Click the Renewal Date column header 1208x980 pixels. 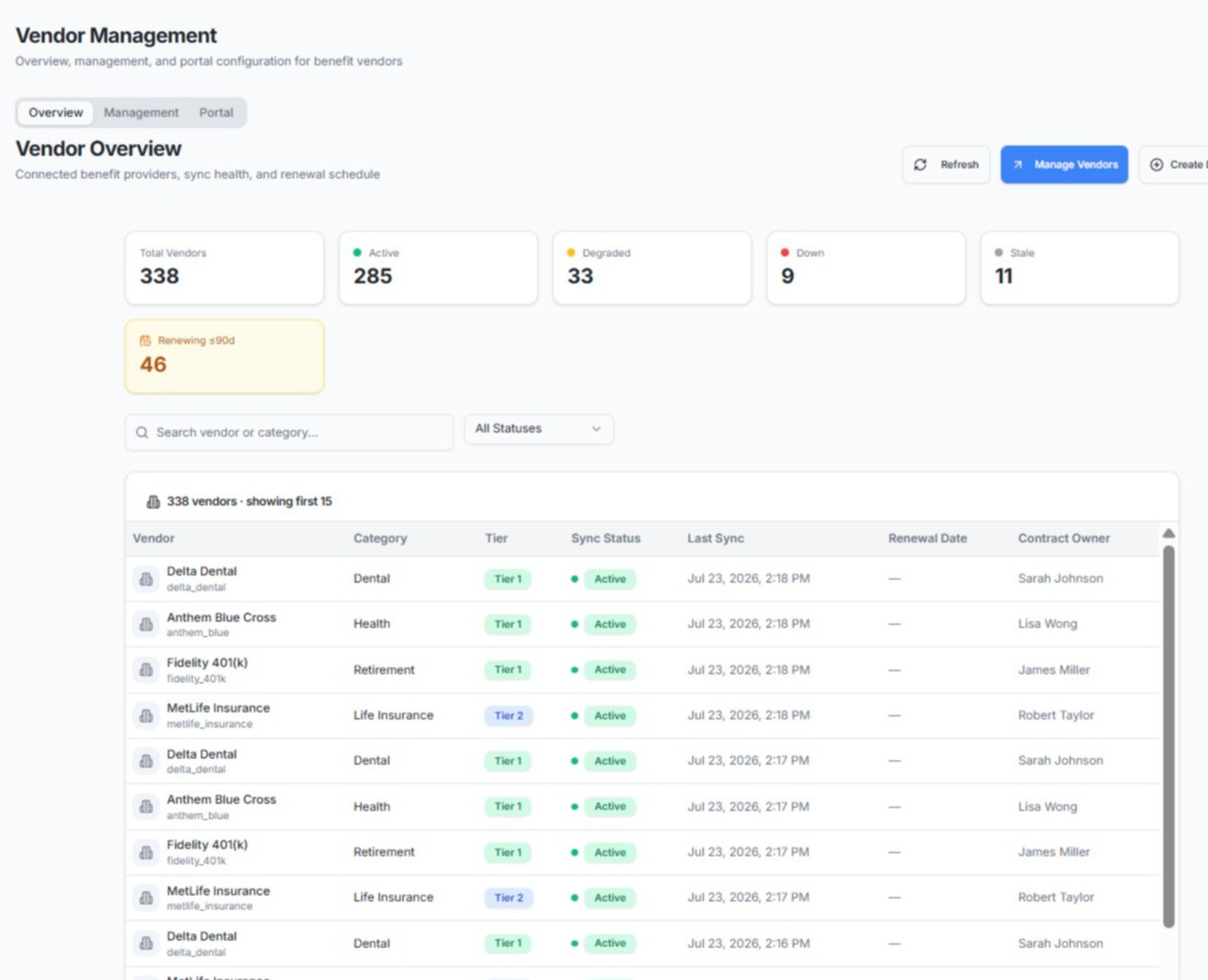pyautogui.click(x=927, y=538)
